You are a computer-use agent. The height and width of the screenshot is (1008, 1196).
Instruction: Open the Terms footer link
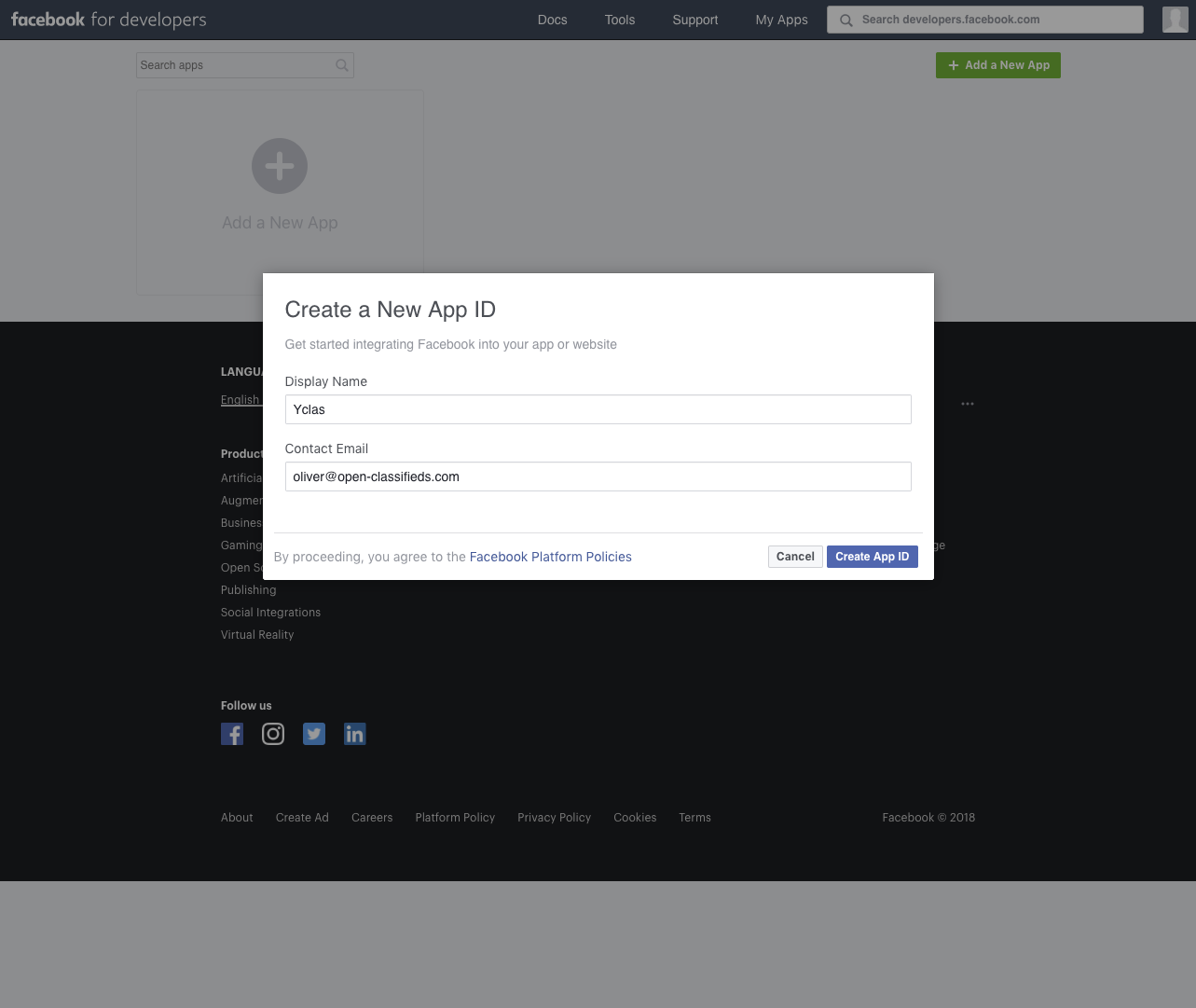(694, 818)
